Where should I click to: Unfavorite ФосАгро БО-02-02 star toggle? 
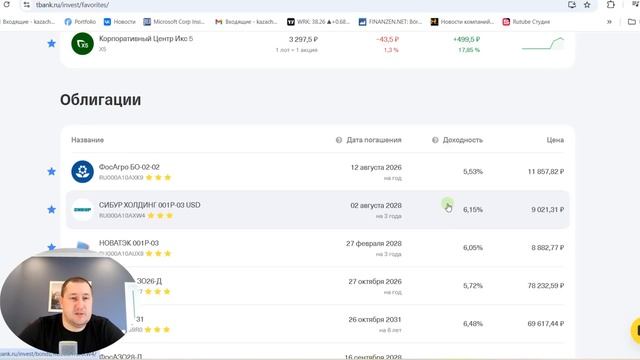(x=51, y=171)
